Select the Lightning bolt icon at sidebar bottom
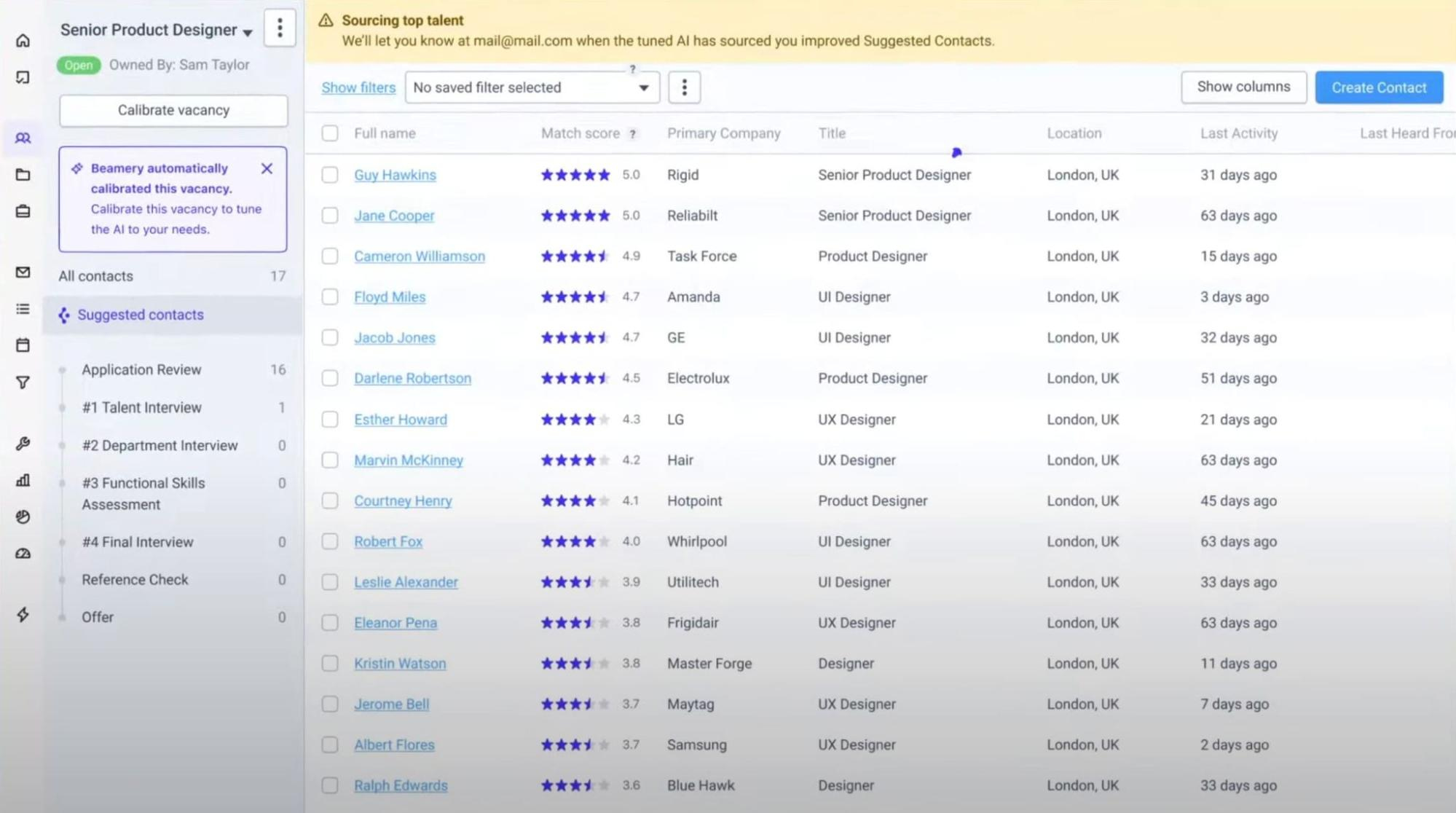The width and height of the screenshot is (1456, 813). click(x=23, y=615)
